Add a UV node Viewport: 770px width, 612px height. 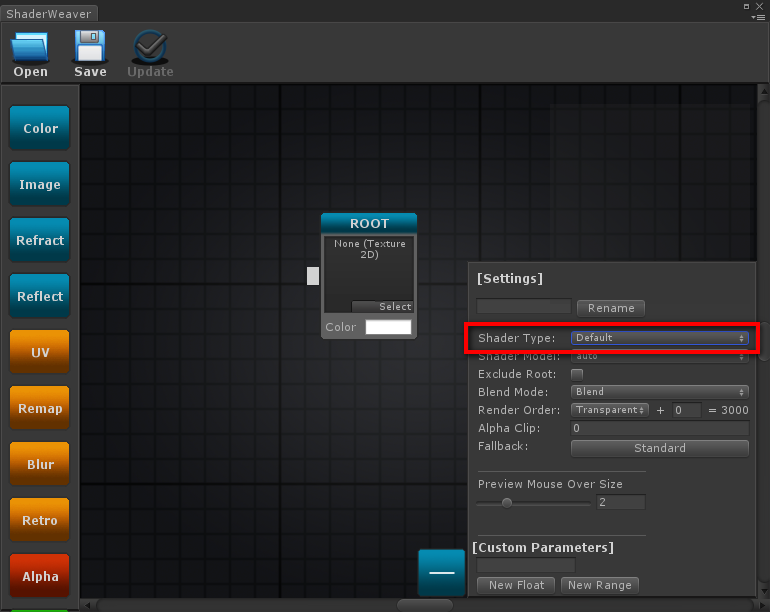pos(40,352)
